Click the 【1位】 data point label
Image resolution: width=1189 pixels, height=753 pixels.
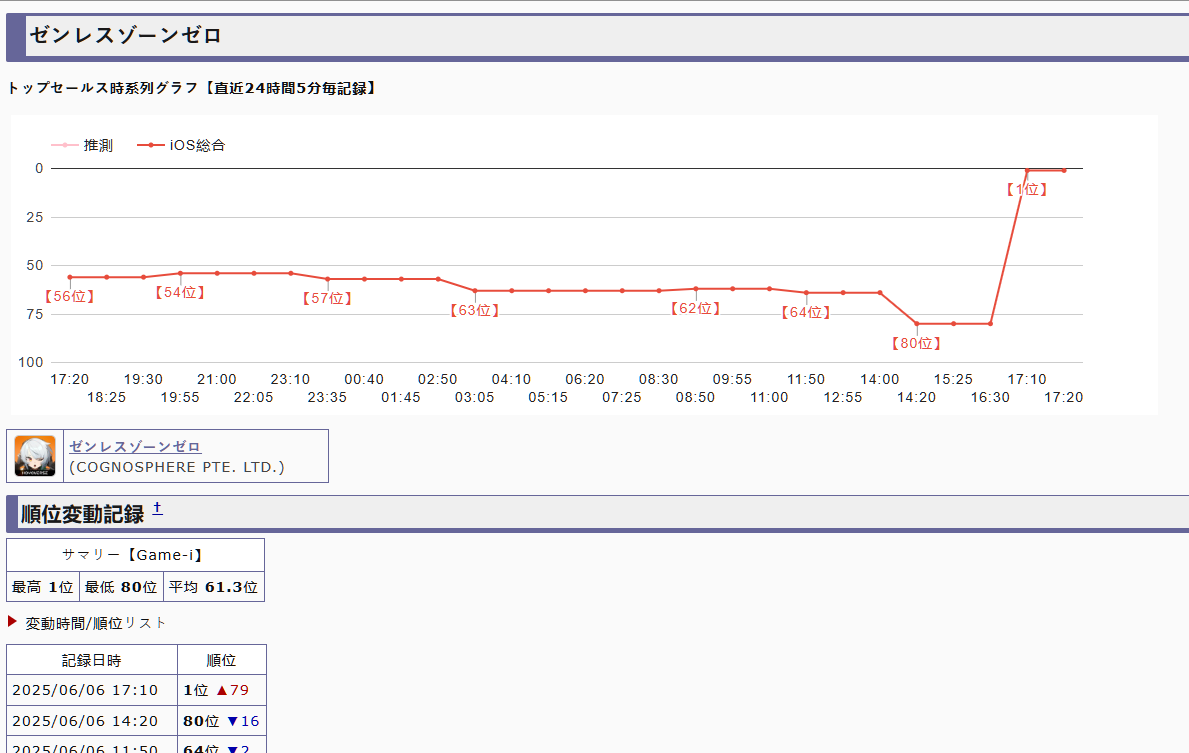pyautogui.click(x=1027, y=190)
